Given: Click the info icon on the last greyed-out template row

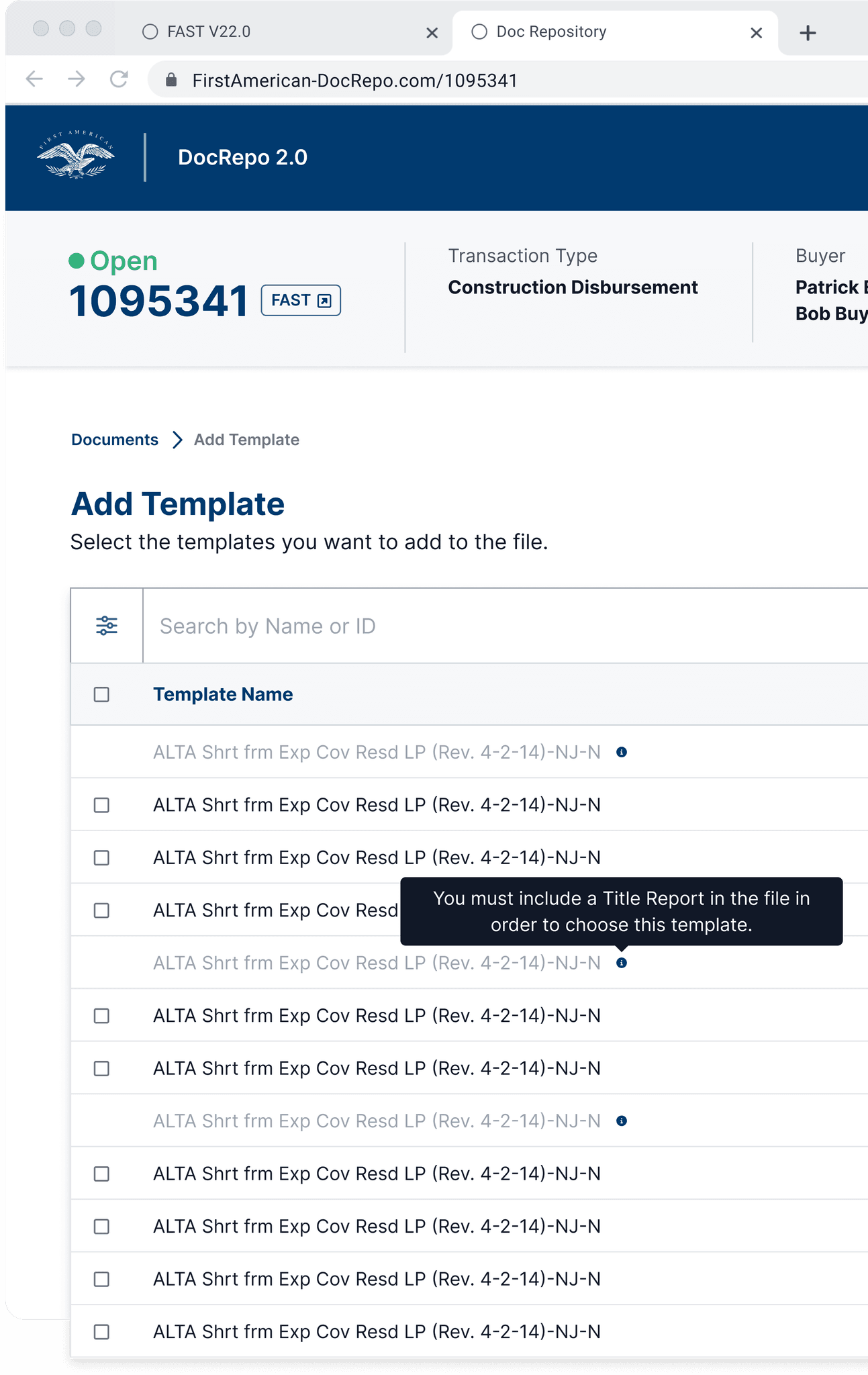Looking at the screenshot, I should pos(622,1121).
